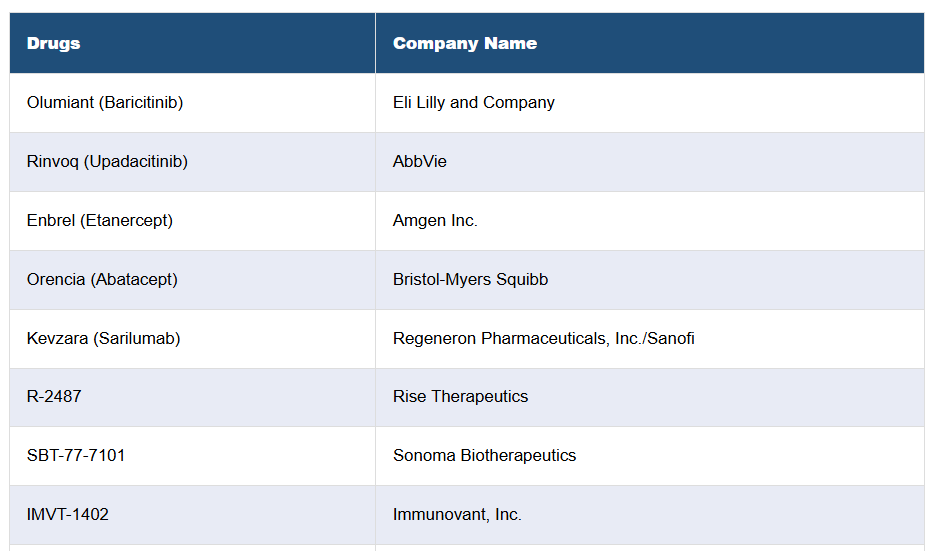Click the word Regeneron in the table
The height and width of the screenshot is (551, 933).
click(435, 338)
